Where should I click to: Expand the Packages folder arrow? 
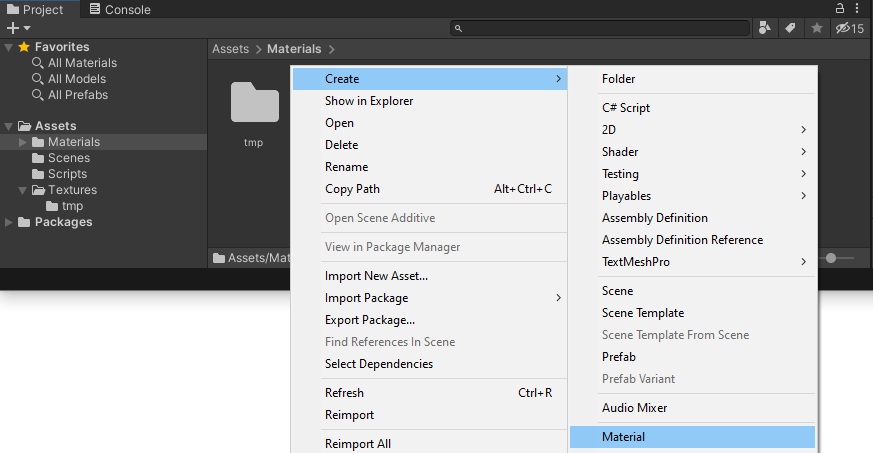(9, 222)
